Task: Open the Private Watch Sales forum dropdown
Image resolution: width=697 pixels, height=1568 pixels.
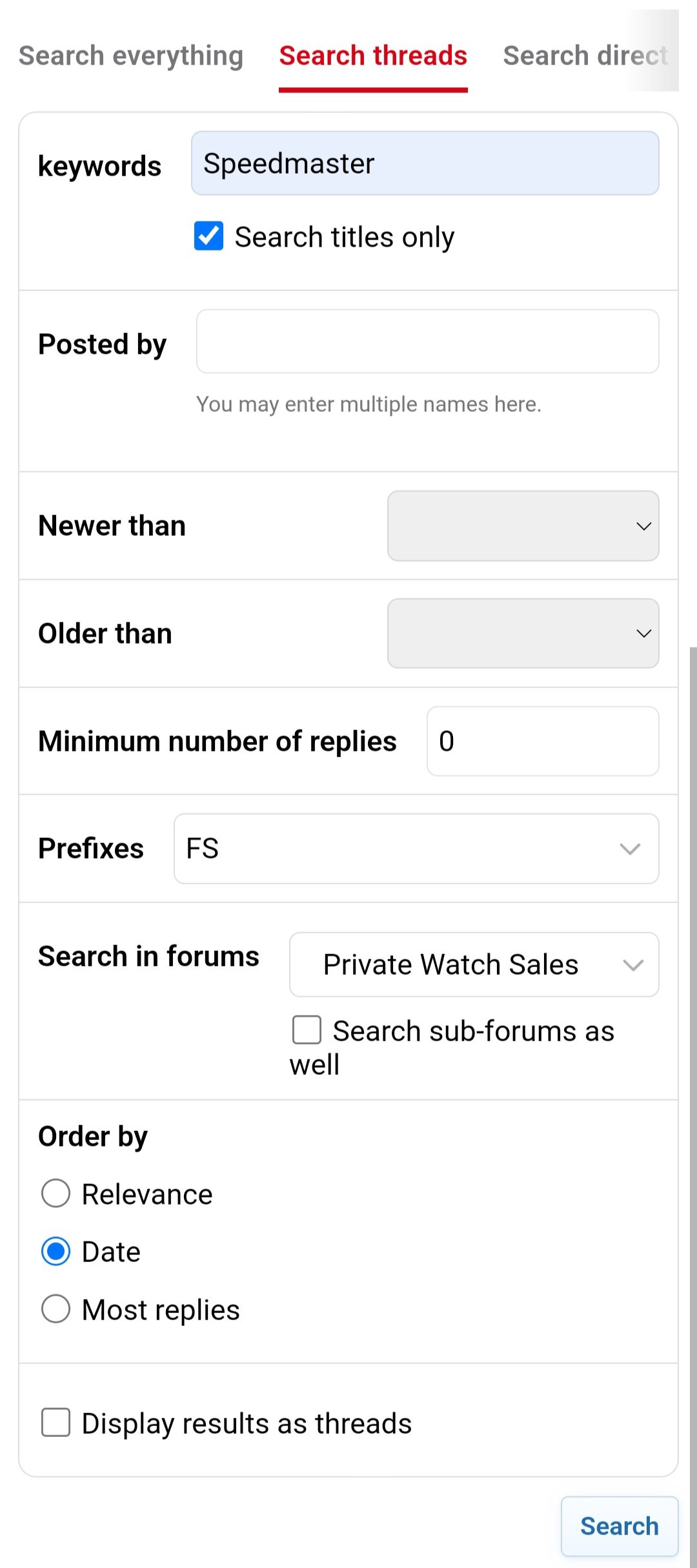Action: click(474, 964)
